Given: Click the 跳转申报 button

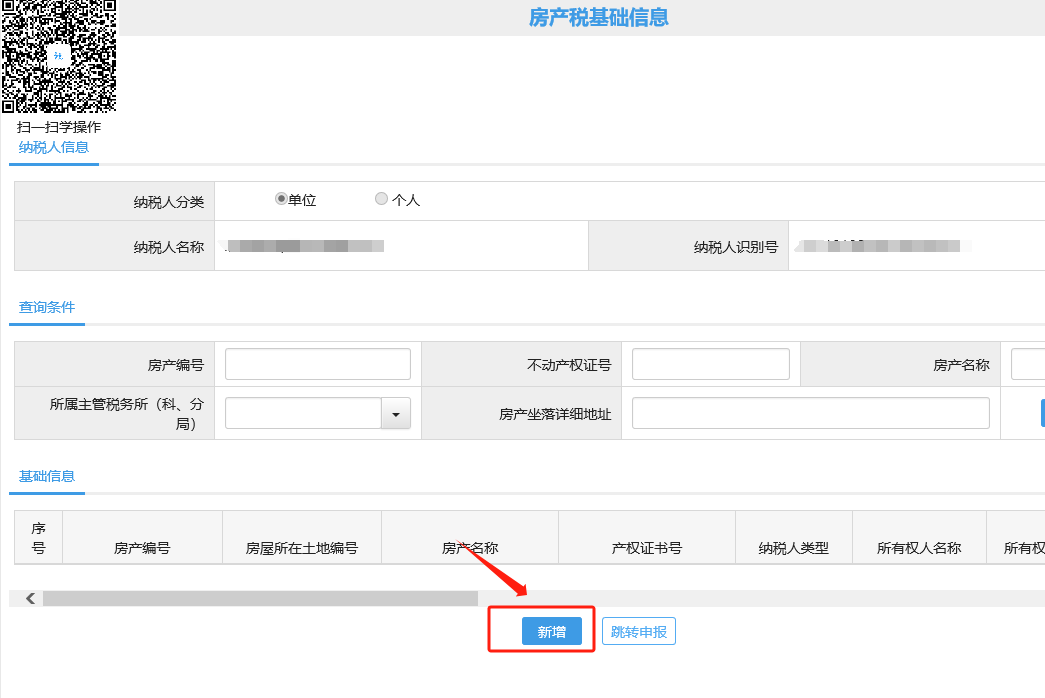Looking at the screenshot, I should [x=638, y=631].
